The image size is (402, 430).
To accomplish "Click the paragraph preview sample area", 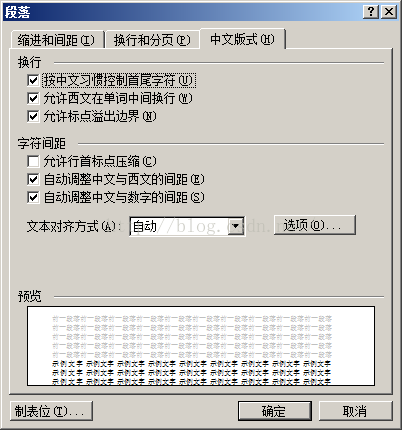I will pos(201,346).
